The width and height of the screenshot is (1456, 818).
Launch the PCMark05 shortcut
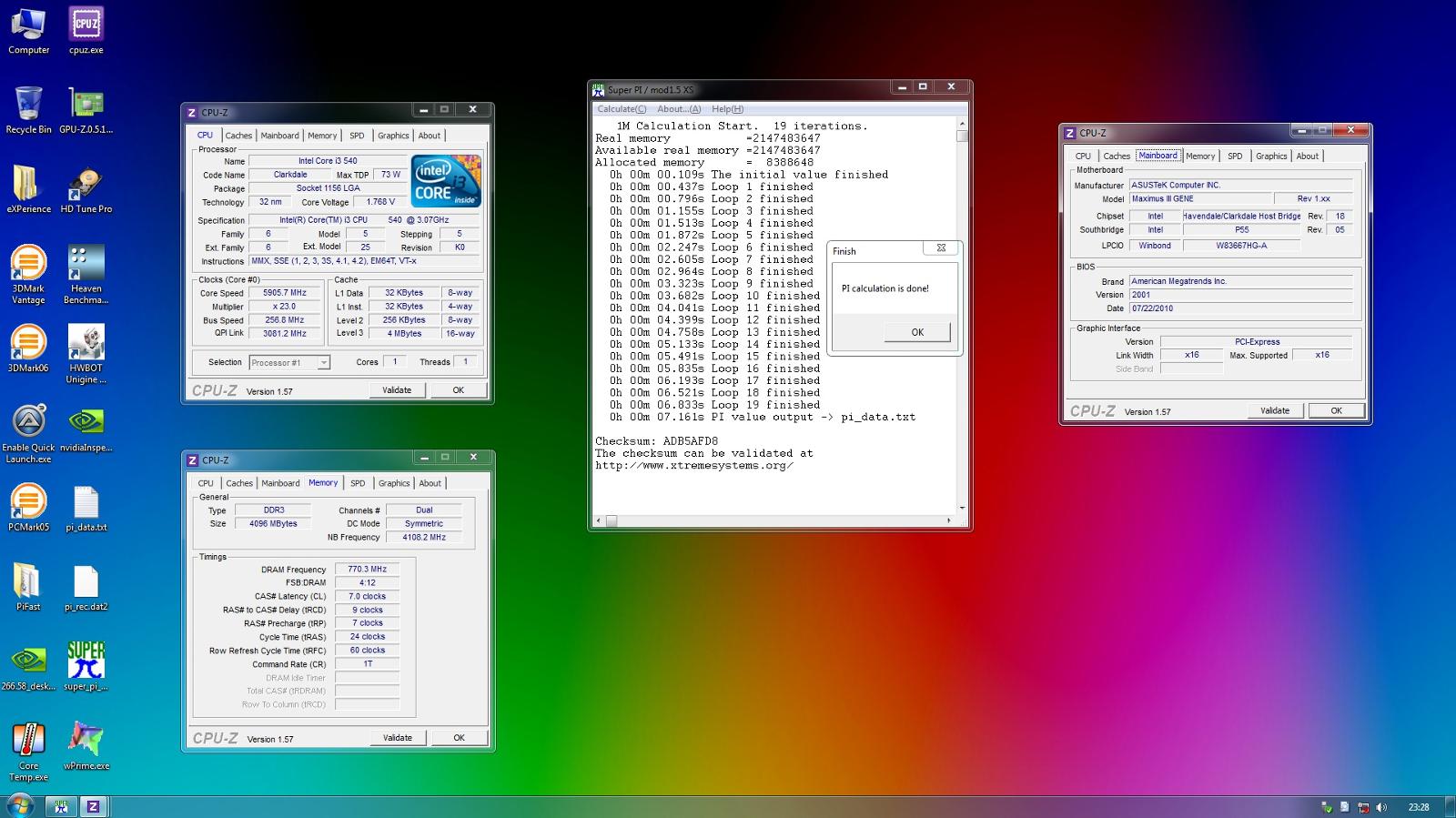click(x=28, y=507)
